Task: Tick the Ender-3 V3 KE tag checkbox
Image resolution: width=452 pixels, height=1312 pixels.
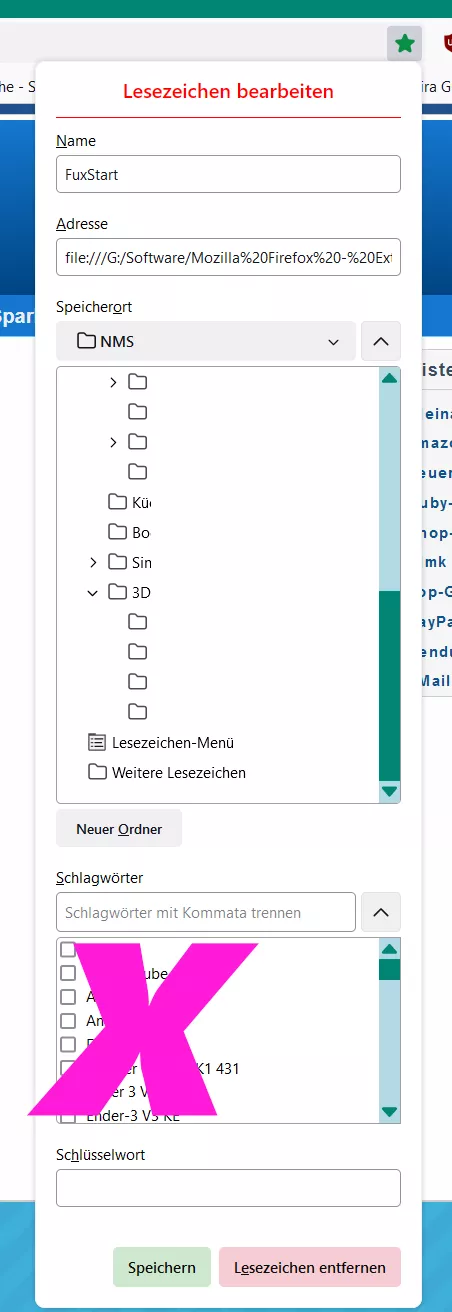Action: (x=68, y=1117)
